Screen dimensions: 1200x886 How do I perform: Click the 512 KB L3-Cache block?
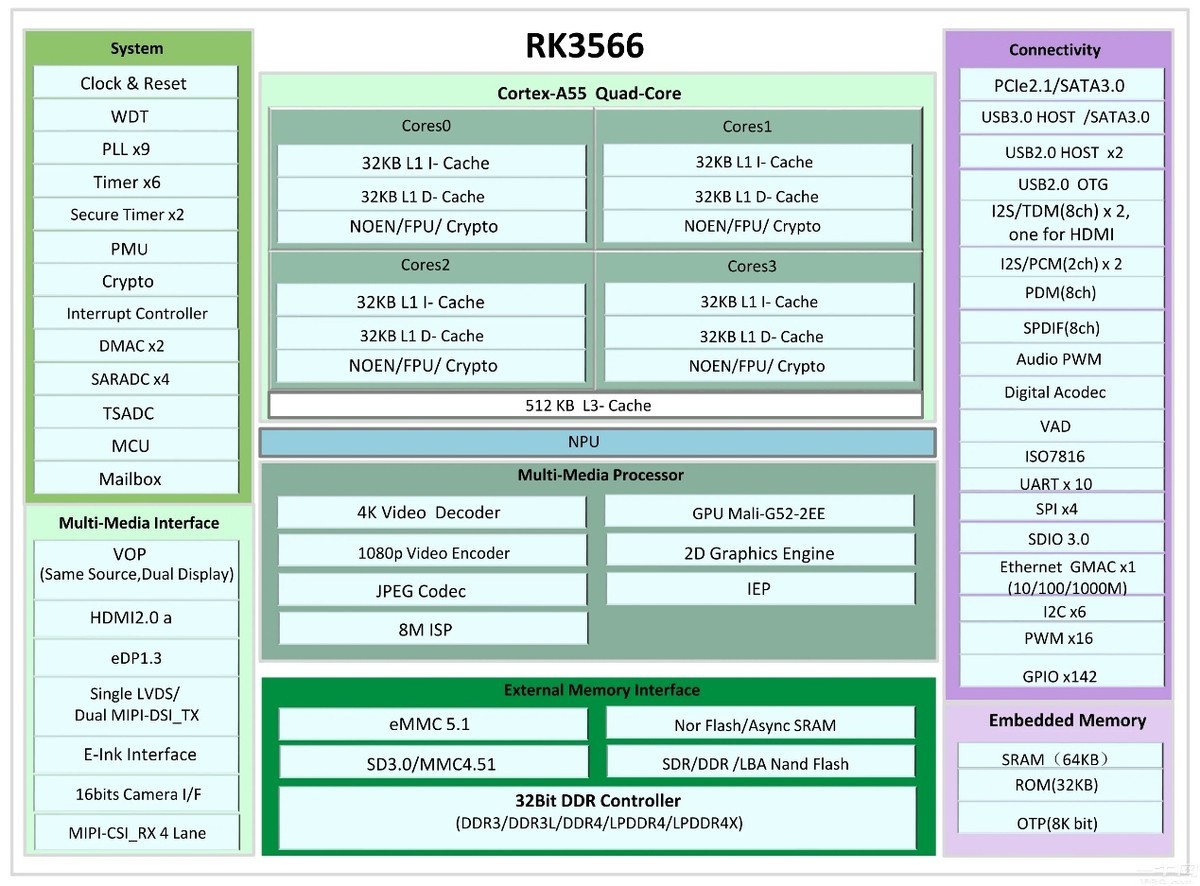595,405
